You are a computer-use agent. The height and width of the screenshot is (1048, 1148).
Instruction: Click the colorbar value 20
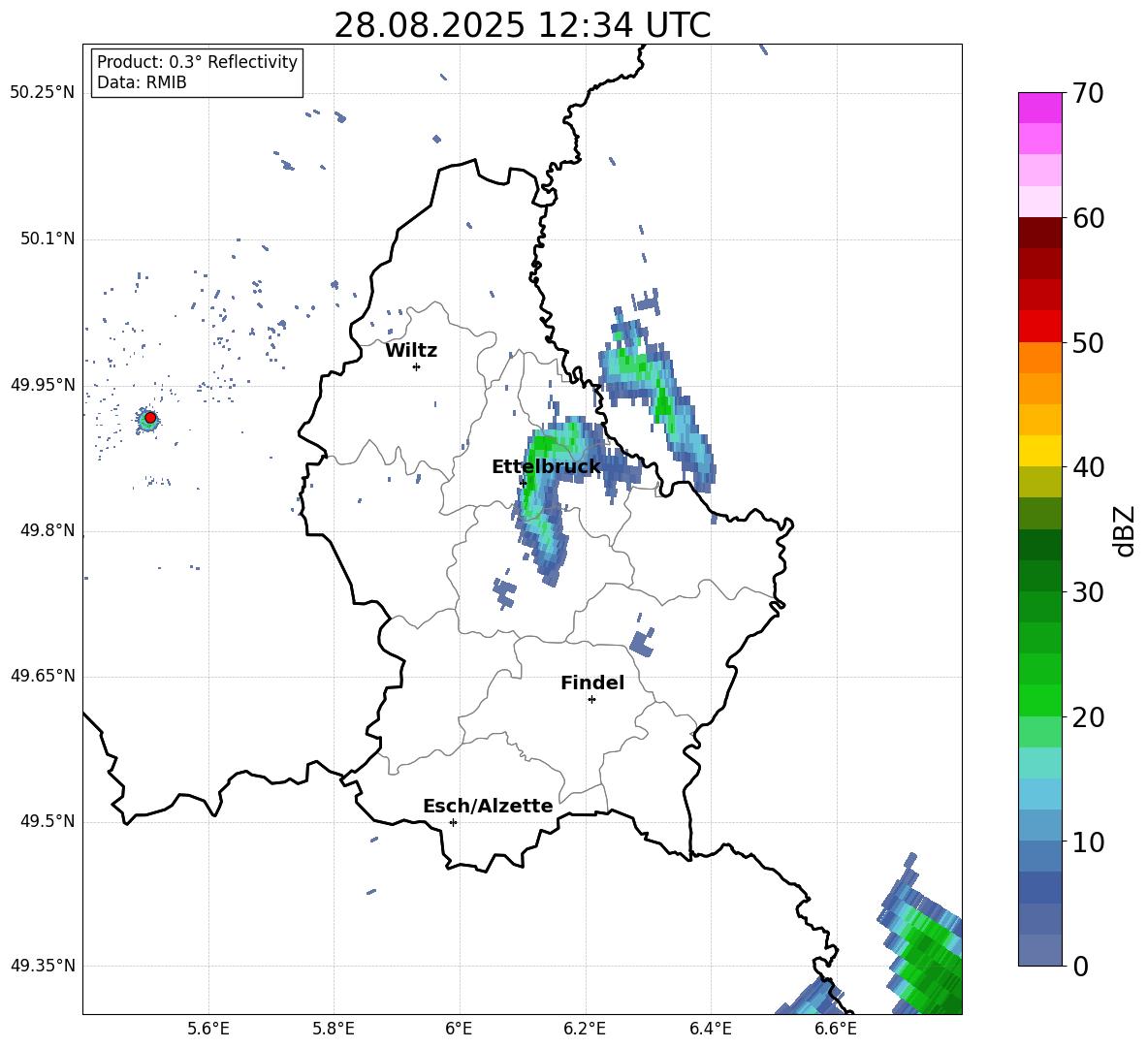[1088, 717]
